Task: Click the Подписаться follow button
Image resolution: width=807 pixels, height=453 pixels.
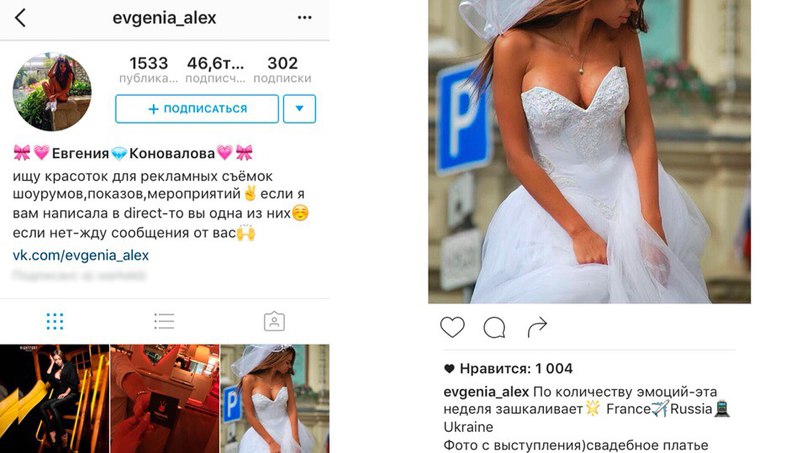Action: 197,109
